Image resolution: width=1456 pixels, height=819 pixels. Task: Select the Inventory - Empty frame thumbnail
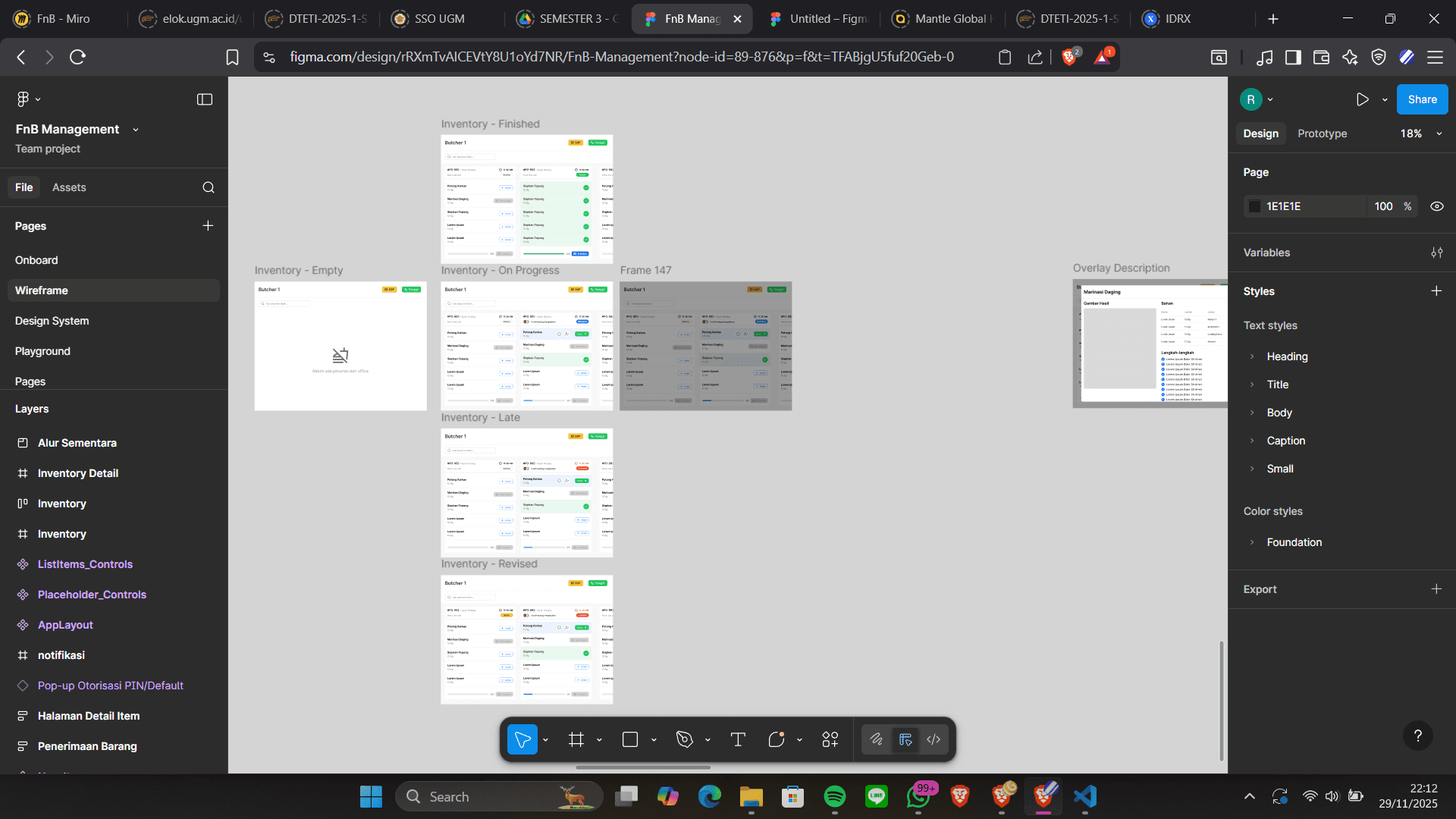(340, 347)
